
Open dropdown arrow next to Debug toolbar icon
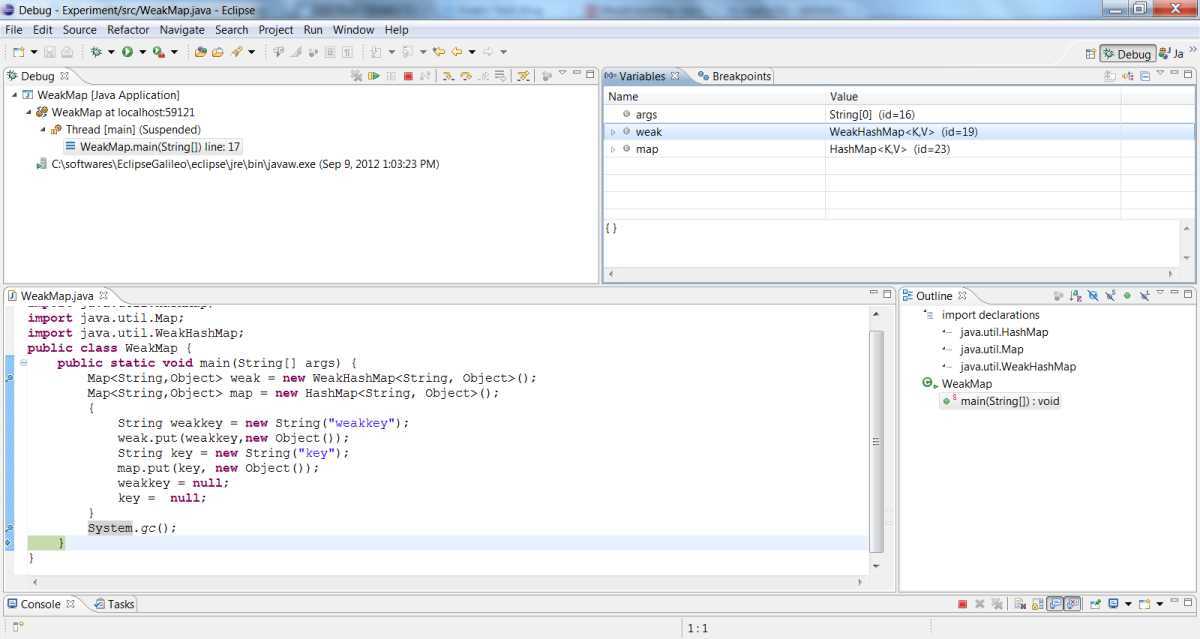point(111,52)
